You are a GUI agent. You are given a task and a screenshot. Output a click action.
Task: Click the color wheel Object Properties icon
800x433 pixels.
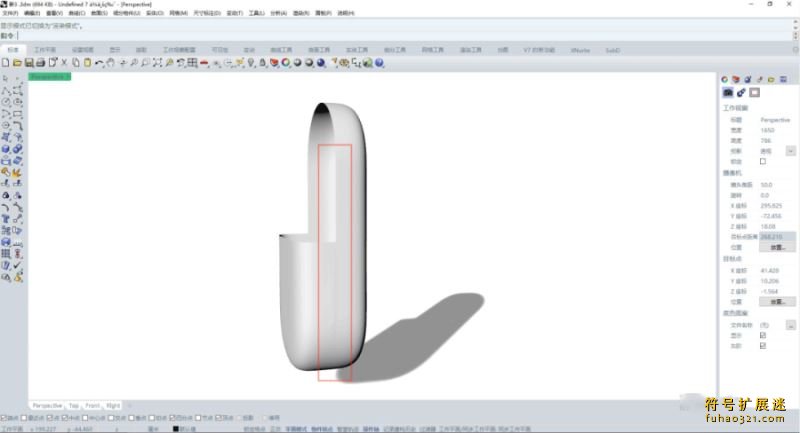pyautogui.click(x=286, y=63)
